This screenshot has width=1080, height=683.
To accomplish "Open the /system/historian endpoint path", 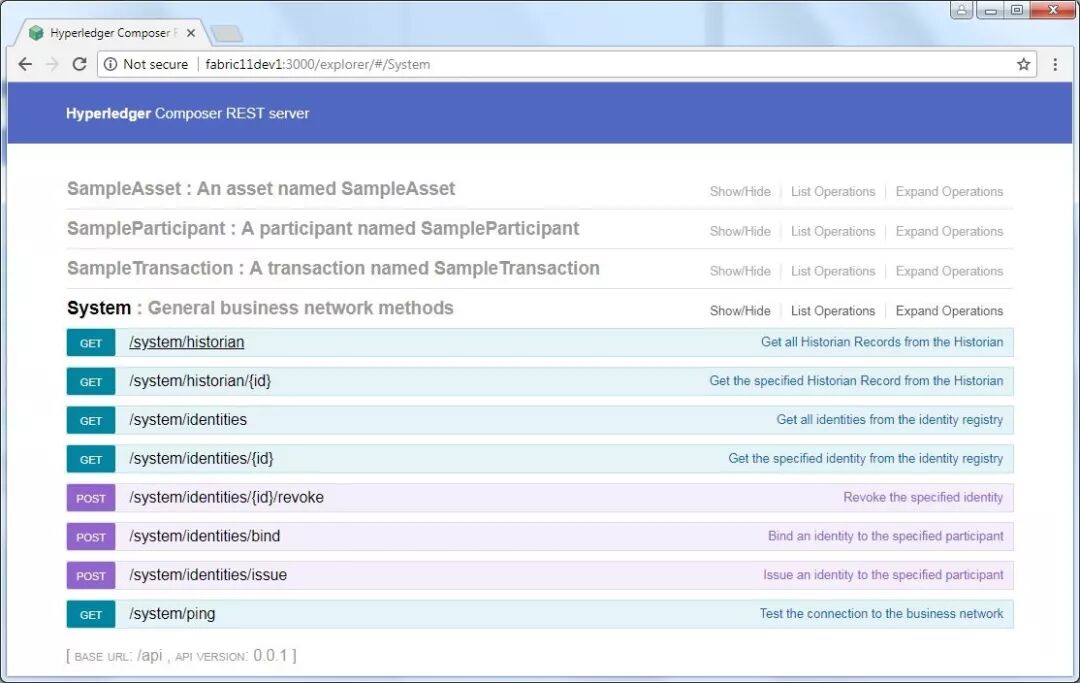I will click(187, 342).
